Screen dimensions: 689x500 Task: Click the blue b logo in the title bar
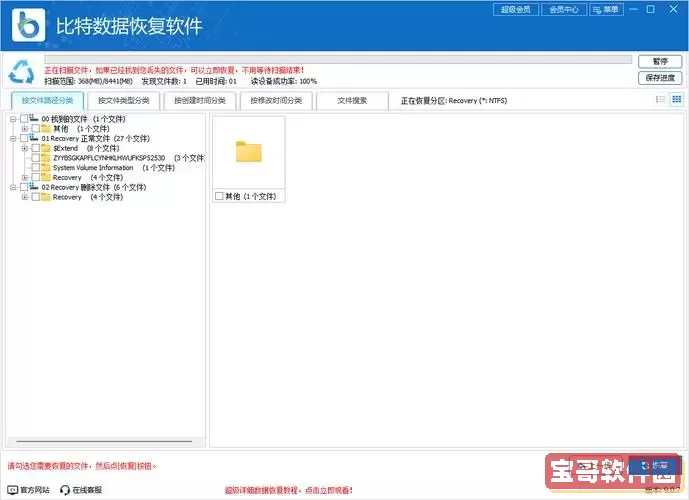[29, 25]
